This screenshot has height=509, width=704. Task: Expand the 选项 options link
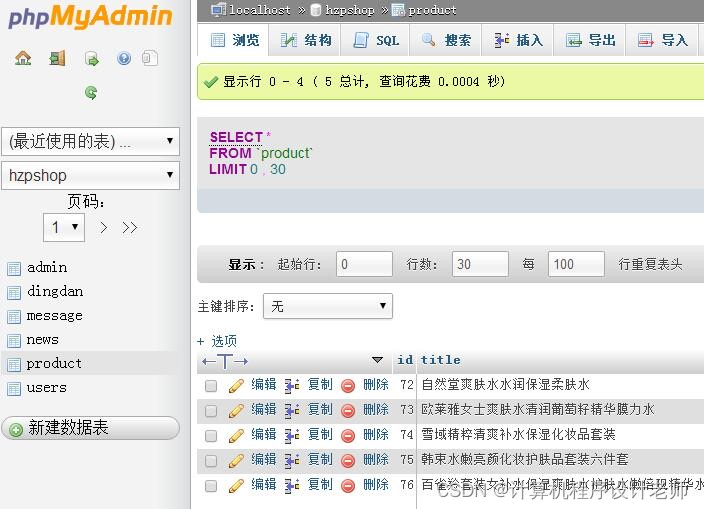tap(217, 341)
